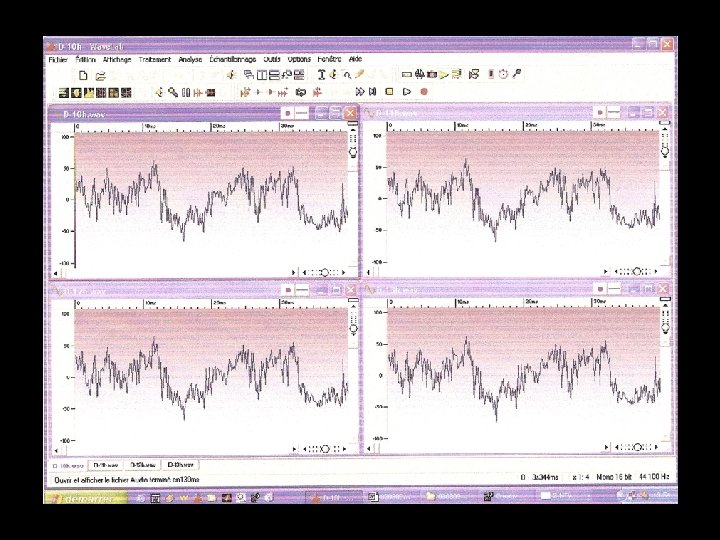Click the Mono 16 bit status bar field
The width and height of the screenshot is (720, 540).
614,477
